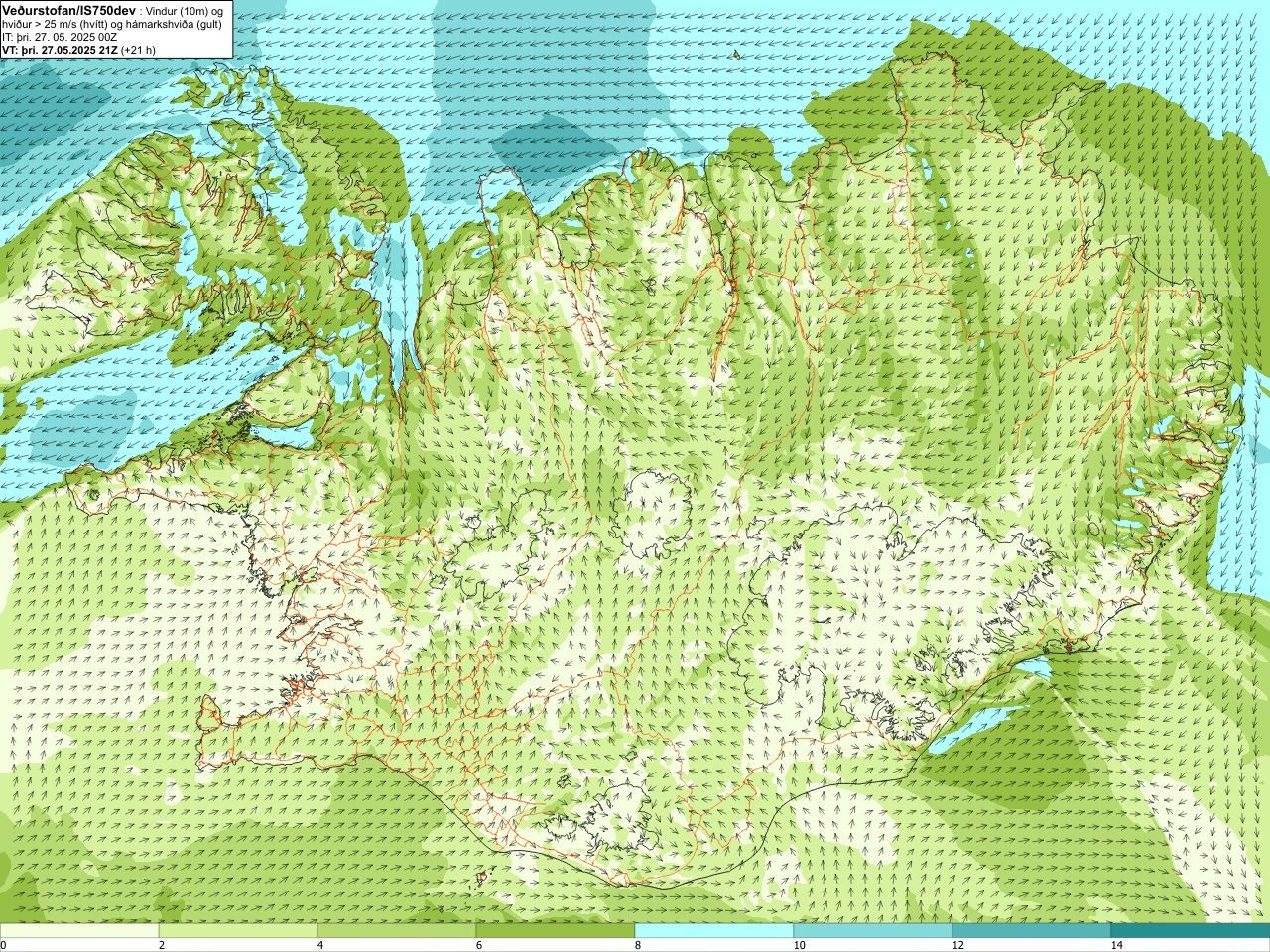Click the legend tick label "8"
This screenshot has height=952, width=1270.
pos(637,945)
